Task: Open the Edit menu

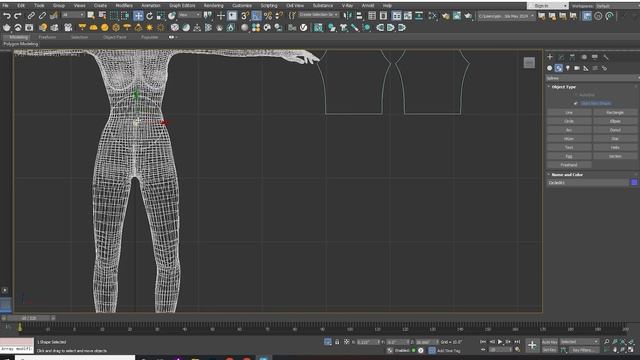Action: 21,6
